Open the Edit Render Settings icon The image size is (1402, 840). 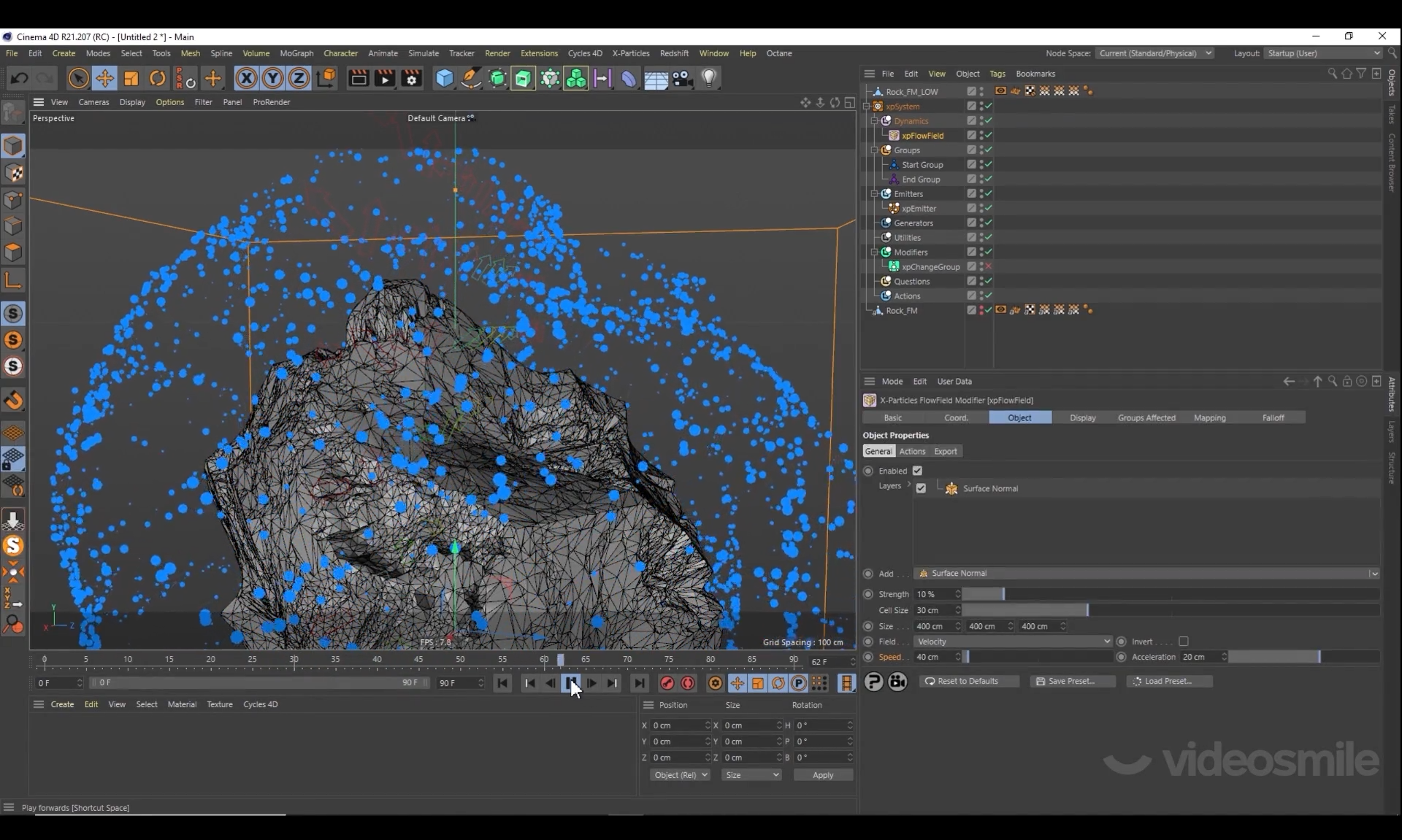click(x=411, y=78)
